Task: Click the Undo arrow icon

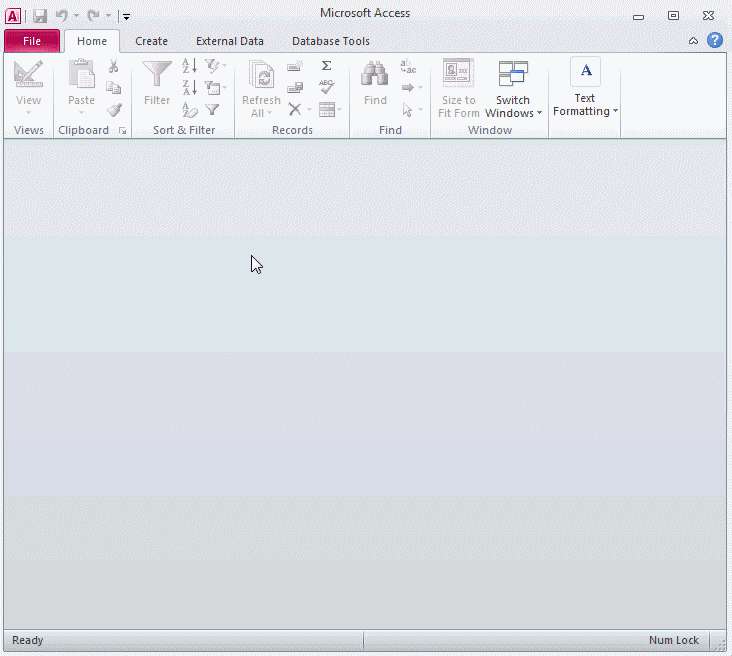Action: [x=62, y=16]
